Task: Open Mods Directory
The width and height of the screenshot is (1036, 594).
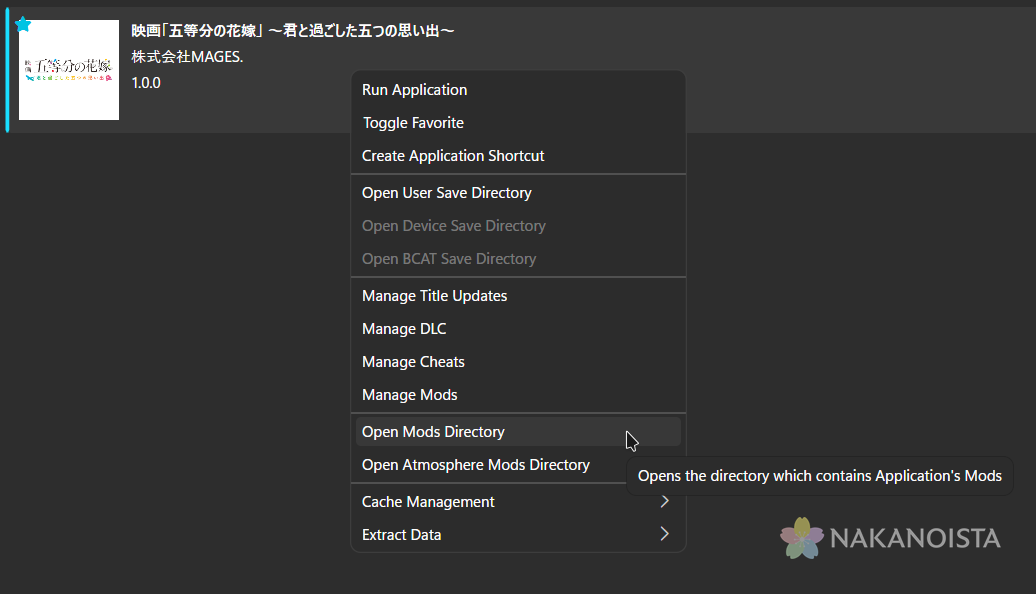Action: click(x=433, y=432)
